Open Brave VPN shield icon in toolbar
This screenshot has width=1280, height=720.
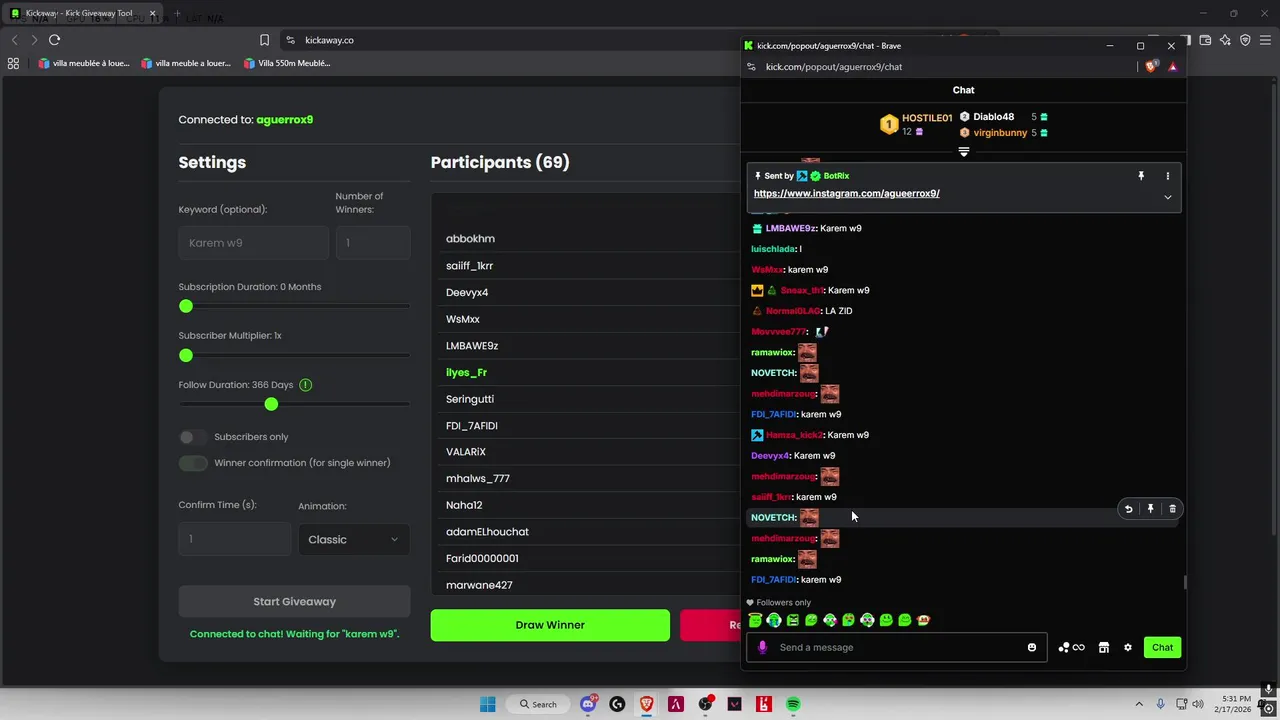pyautogui.click(x=1245, y=40)
